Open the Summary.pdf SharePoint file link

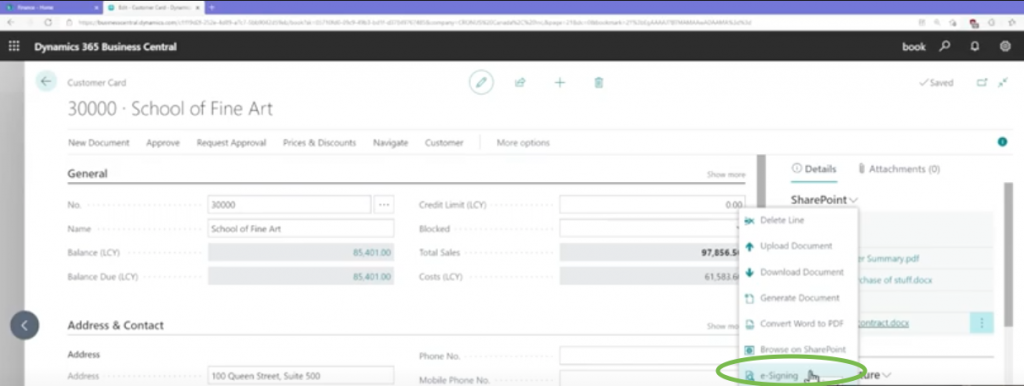pyautogui.click(x=889, y=259)
